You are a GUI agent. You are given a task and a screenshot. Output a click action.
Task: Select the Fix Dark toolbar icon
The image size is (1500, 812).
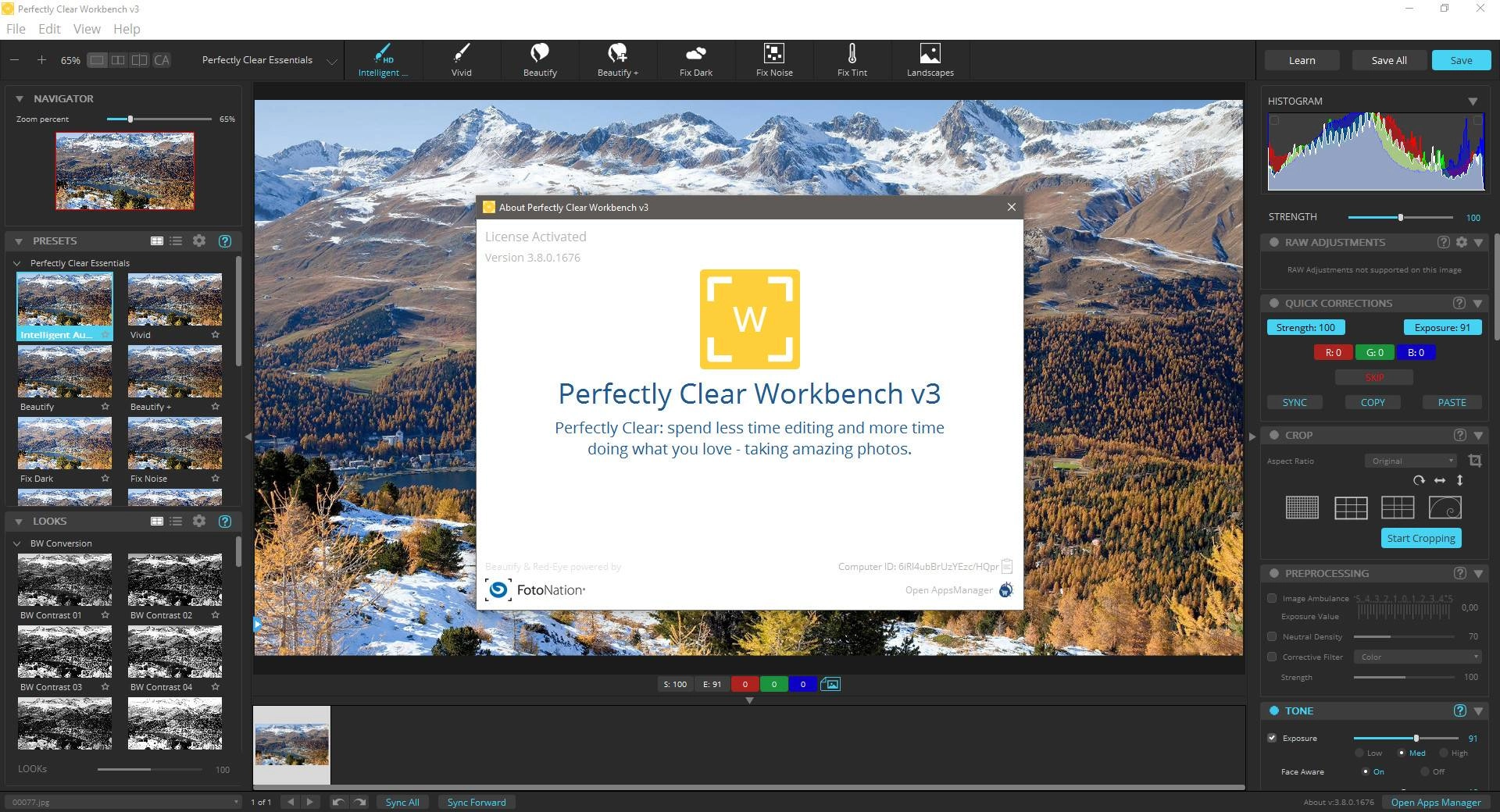pos(696,60)
